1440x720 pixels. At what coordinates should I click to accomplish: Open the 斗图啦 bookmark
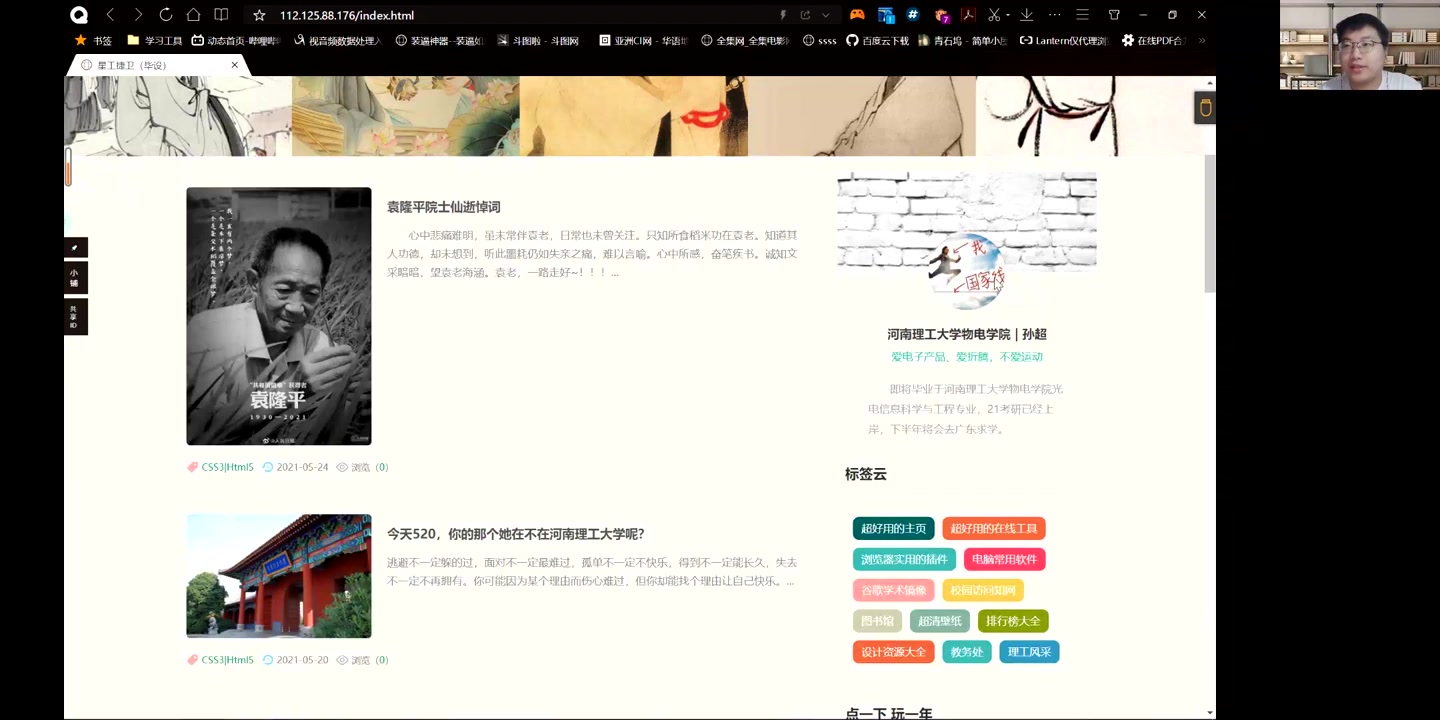point(539,41)
